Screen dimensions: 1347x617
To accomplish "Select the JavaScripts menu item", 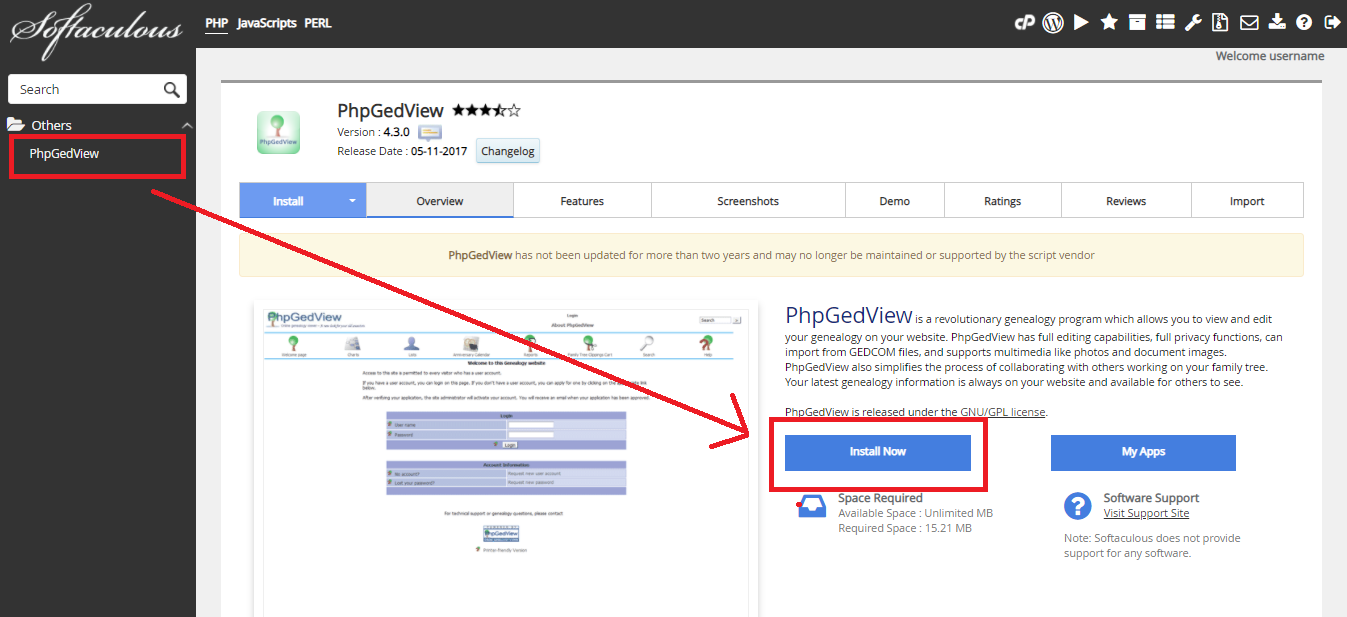I will click(267, 22).
